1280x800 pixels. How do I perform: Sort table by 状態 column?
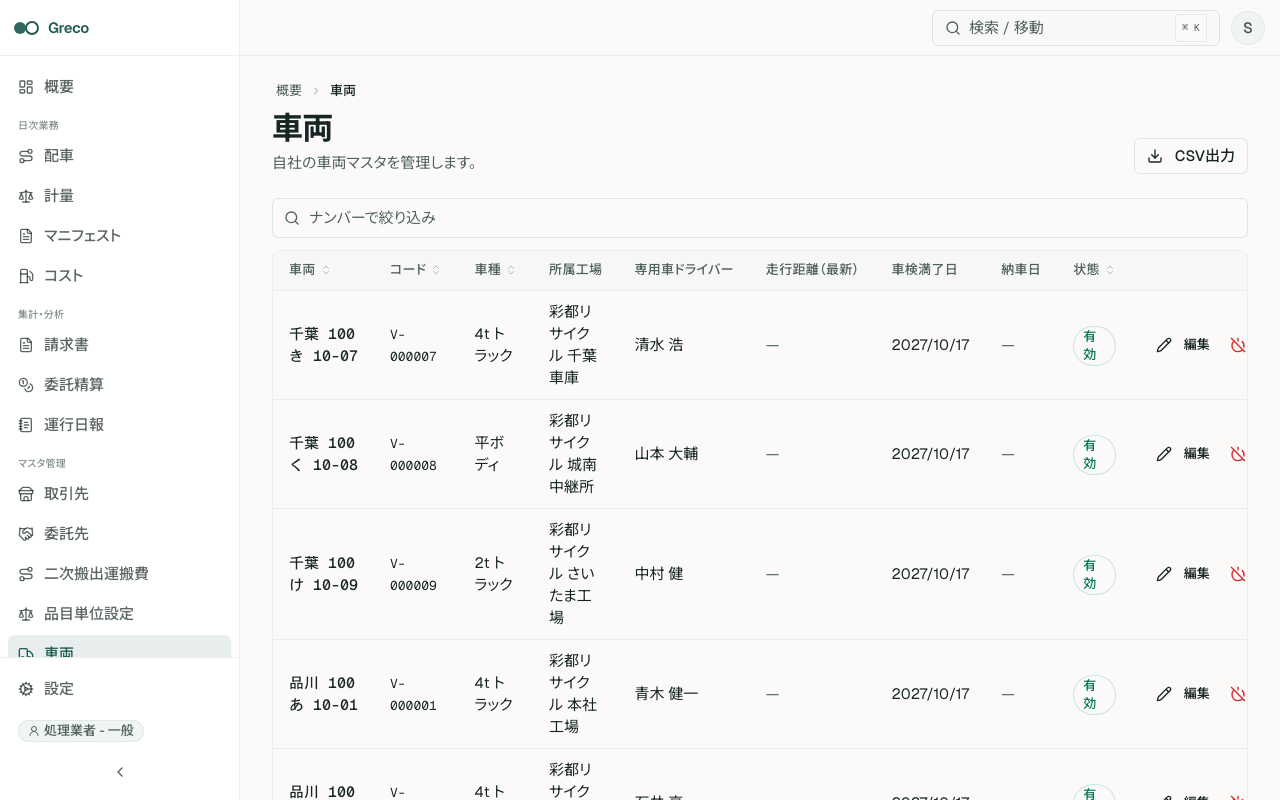(1094, 270)
